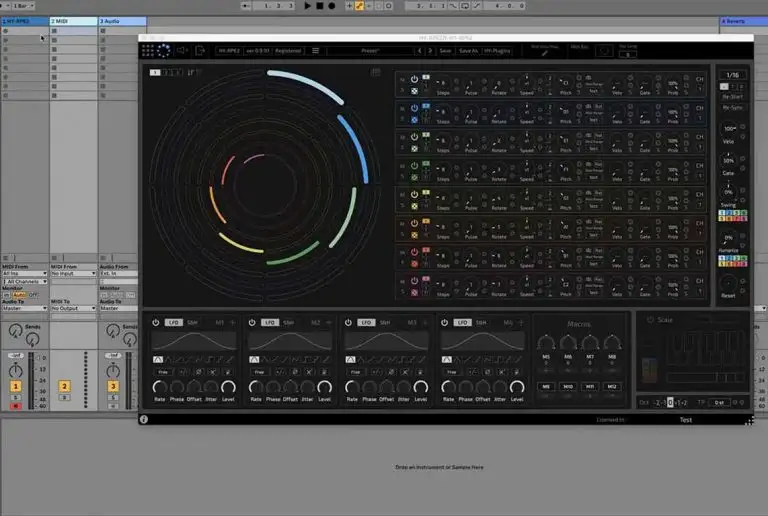Toggle power on third LFO module
Image resolution: width=768 pixels, height=516 pixels.
(348, 323)
